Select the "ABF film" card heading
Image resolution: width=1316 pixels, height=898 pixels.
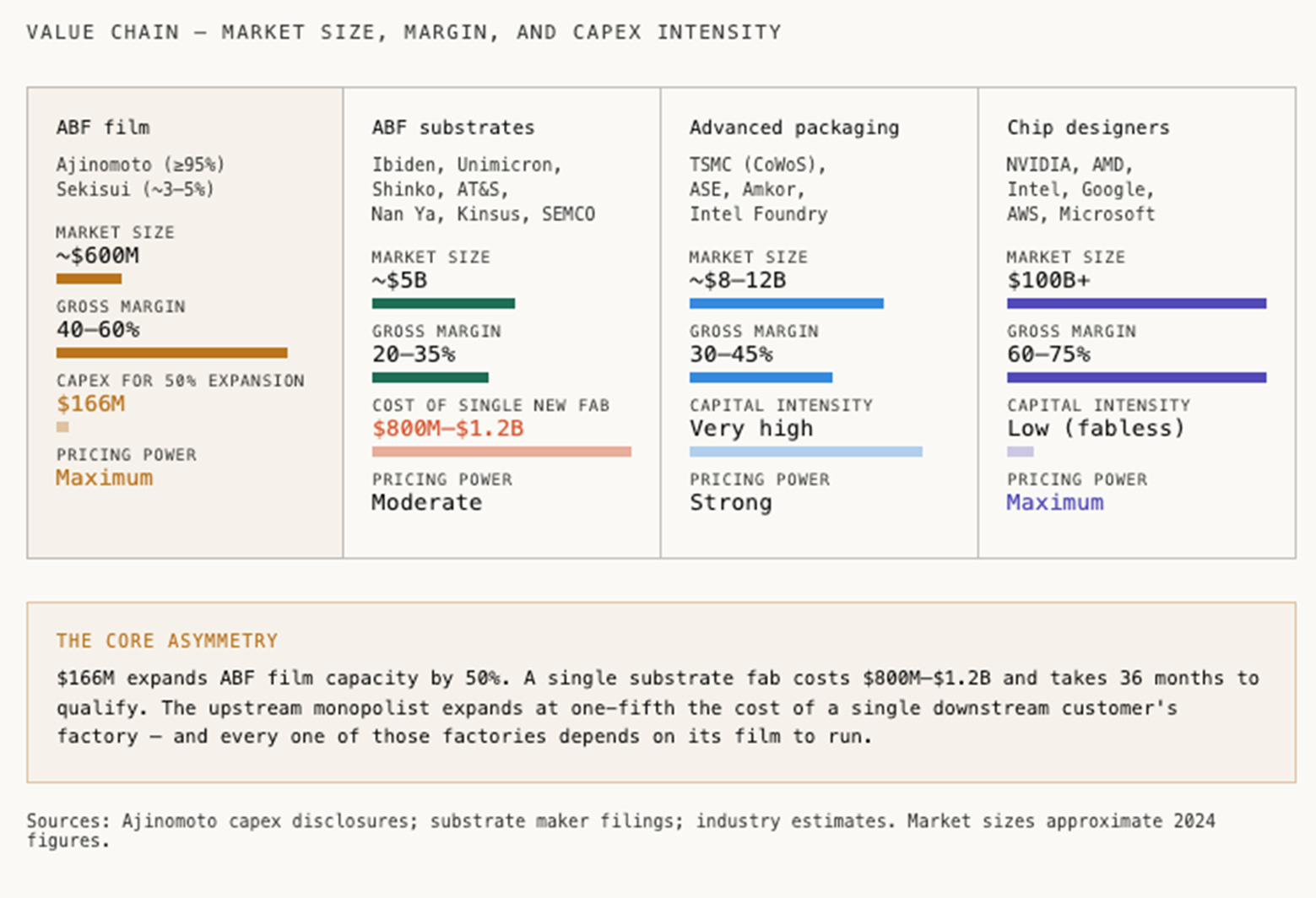tap(103, 127)
